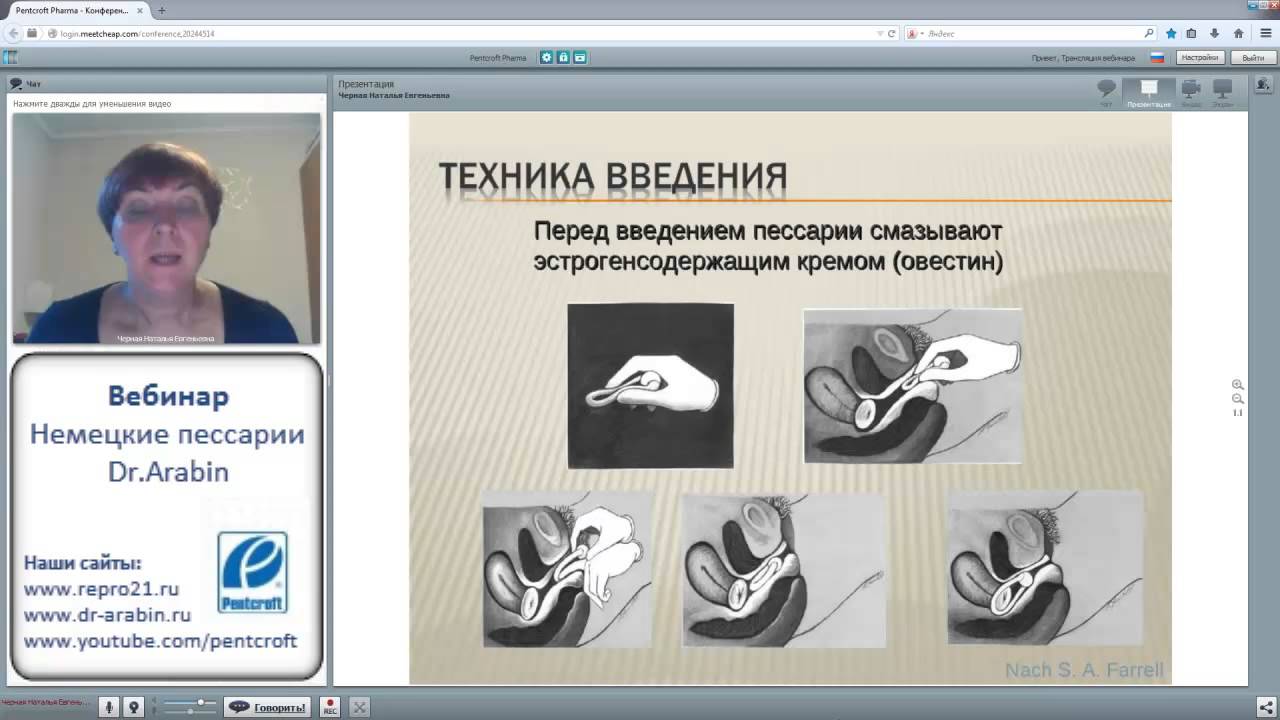This screenshot has width=1280, height=720.
Task: Start recording with the REC button
Action: pos(330,707)
